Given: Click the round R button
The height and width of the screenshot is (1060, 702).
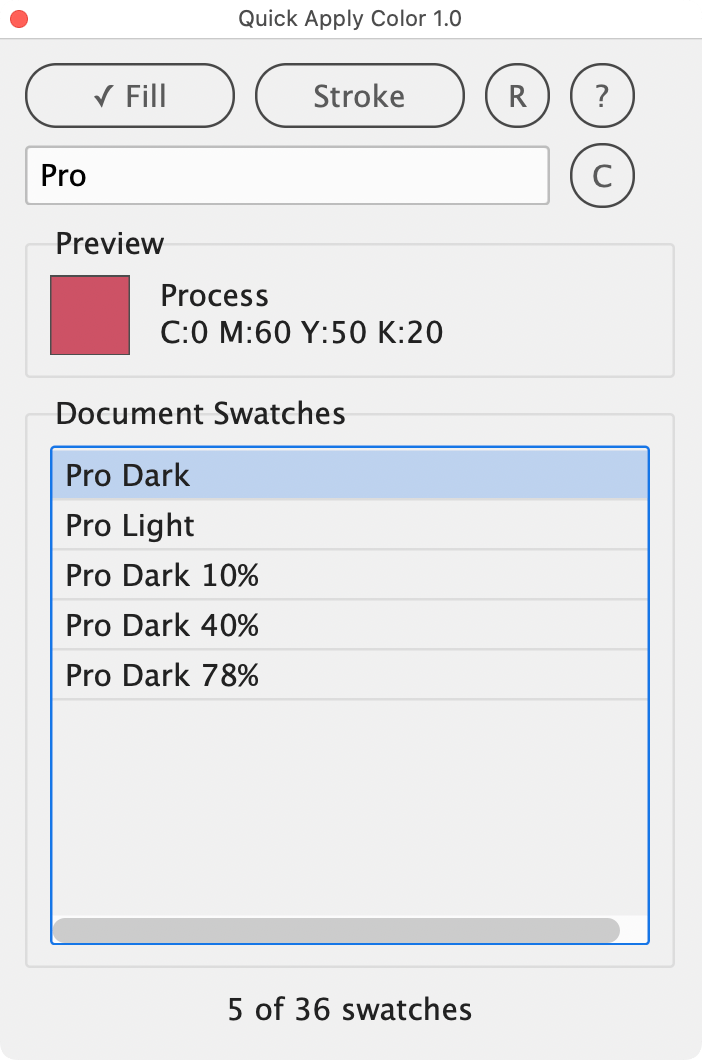Looking at the screenshot, I should click(x=517, y=96).
